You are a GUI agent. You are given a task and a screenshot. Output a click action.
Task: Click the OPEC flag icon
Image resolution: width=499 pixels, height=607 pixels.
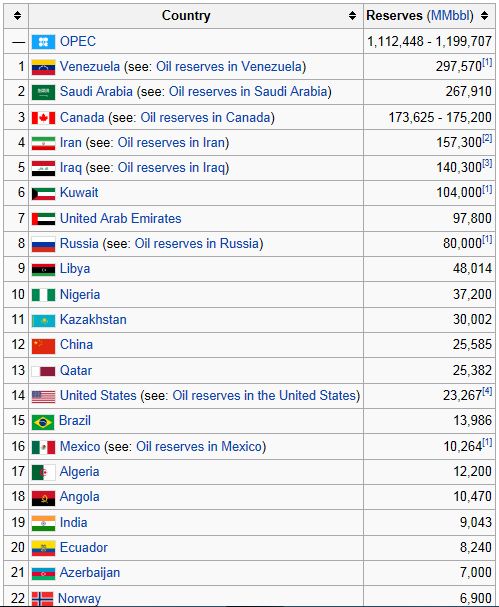43,42
